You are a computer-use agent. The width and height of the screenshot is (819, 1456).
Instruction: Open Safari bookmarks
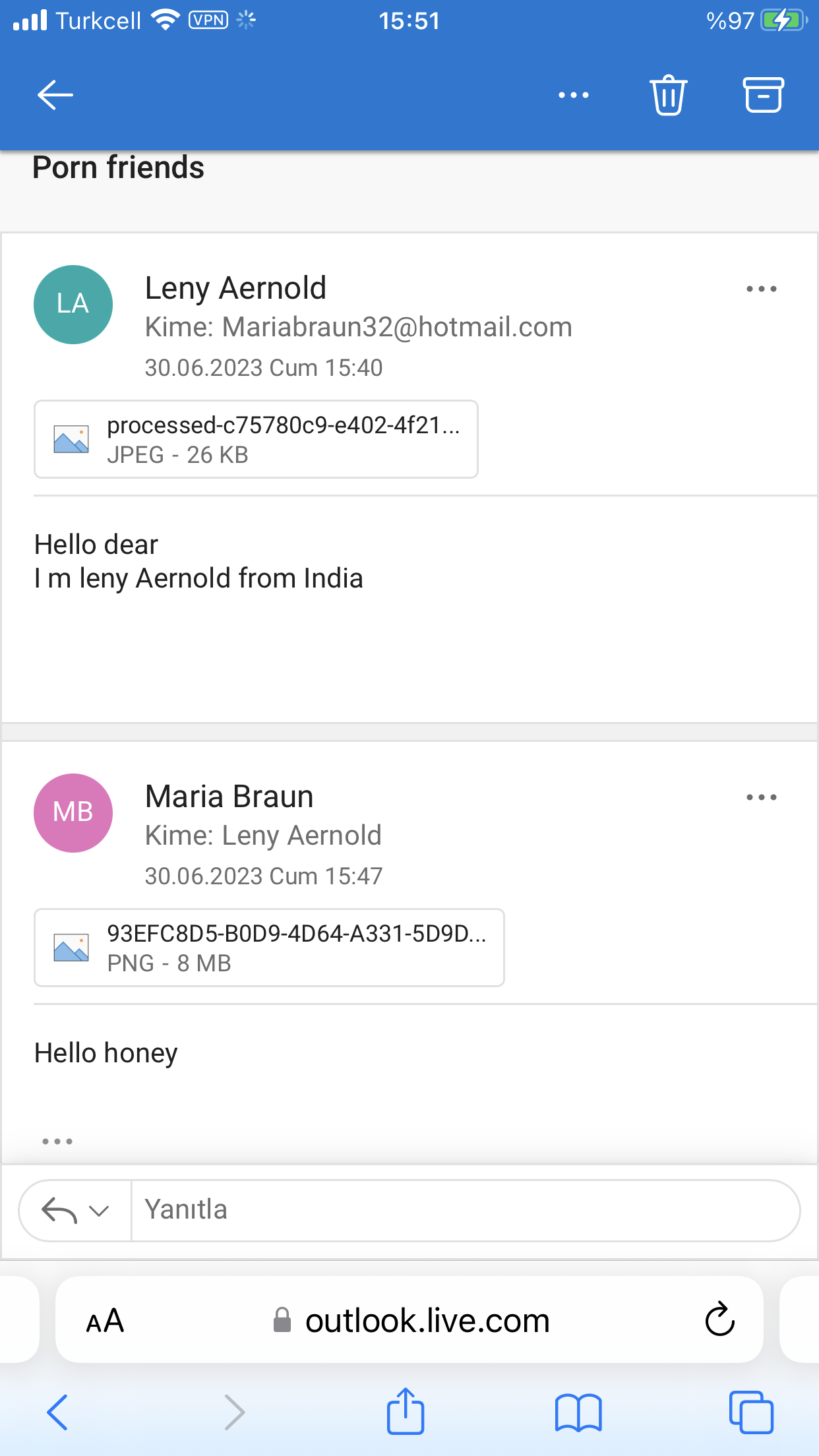pos(578,1412)
